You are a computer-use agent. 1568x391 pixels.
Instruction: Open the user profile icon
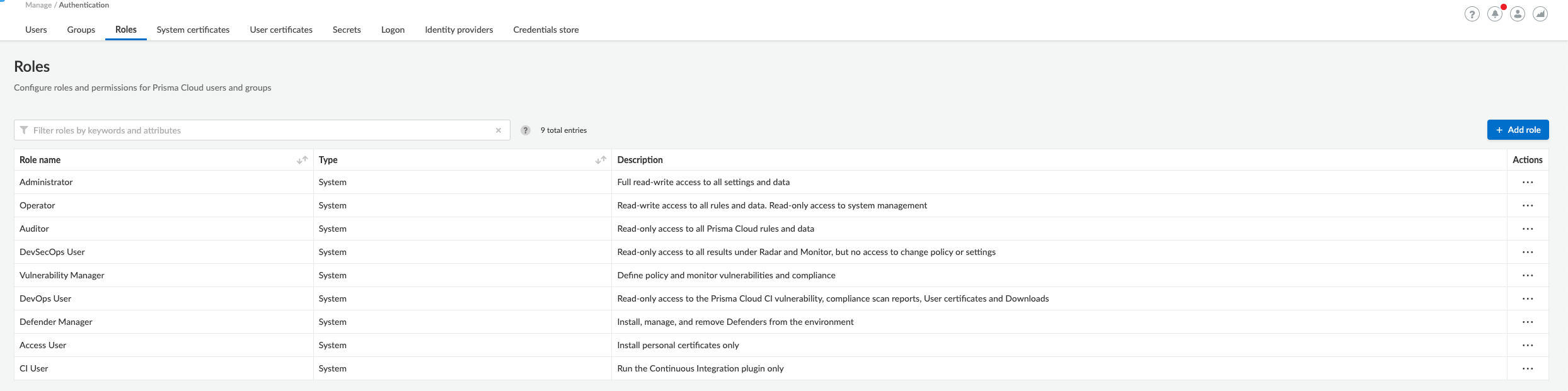pos(1518,14)
